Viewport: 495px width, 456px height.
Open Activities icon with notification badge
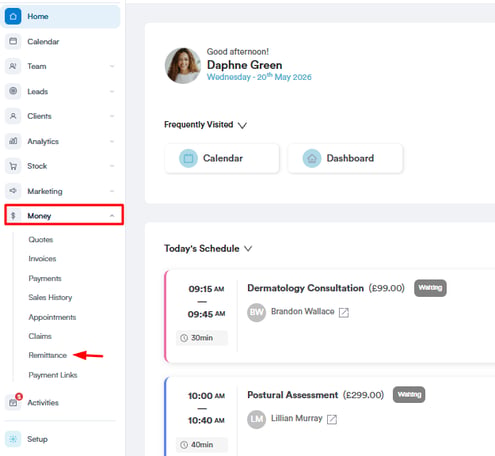pos(14,401)
